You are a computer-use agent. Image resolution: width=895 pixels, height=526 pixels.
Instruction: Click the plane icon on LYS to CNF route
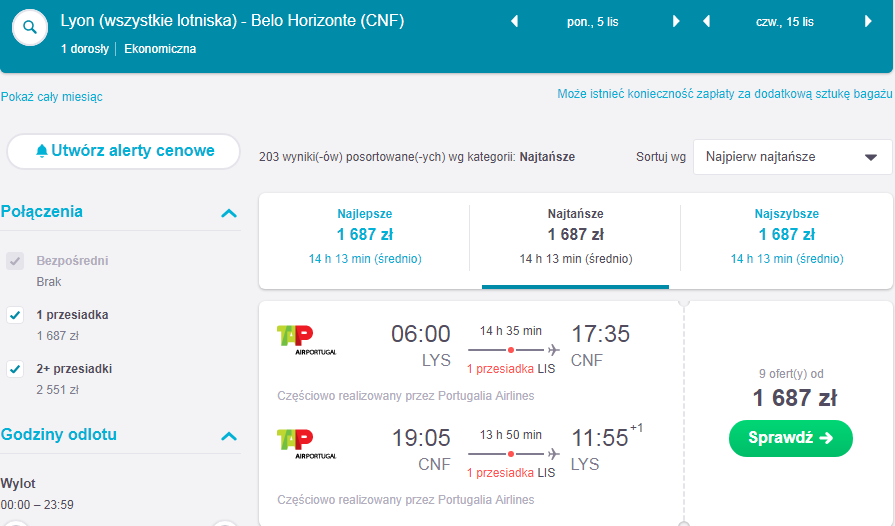(553, 350)
